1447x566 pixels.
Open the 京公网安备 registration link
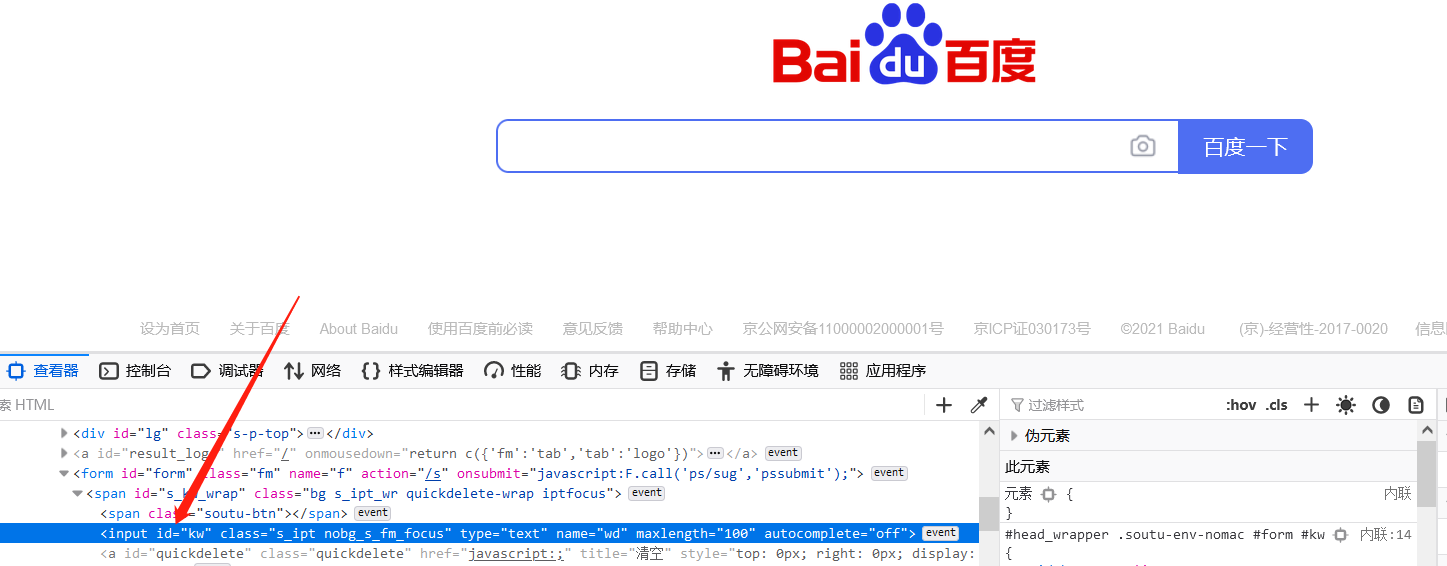[x=843, y=328]
